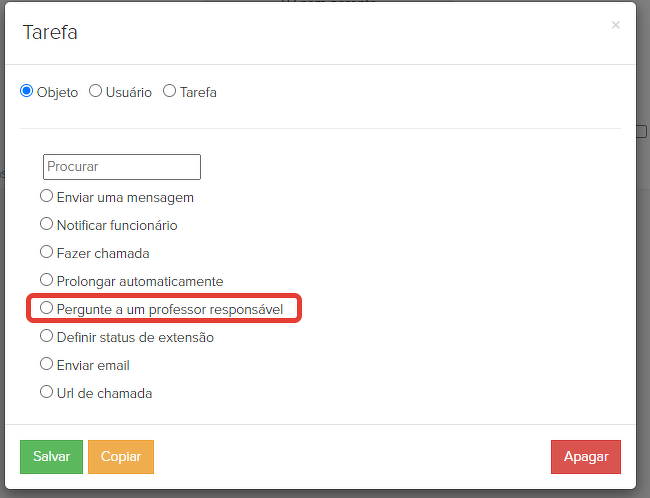
Task: Choose the Enviar uma mensagem option
Action: pyautogui.click(x=47, y=197)
